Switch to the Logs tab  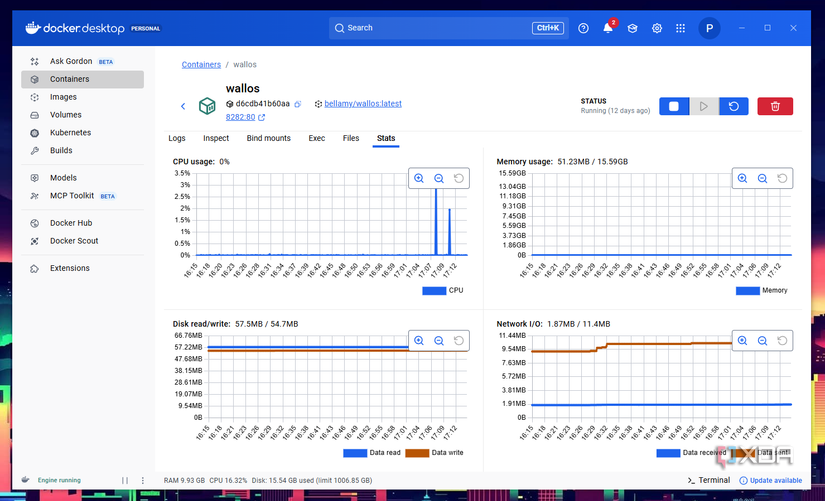177,138
